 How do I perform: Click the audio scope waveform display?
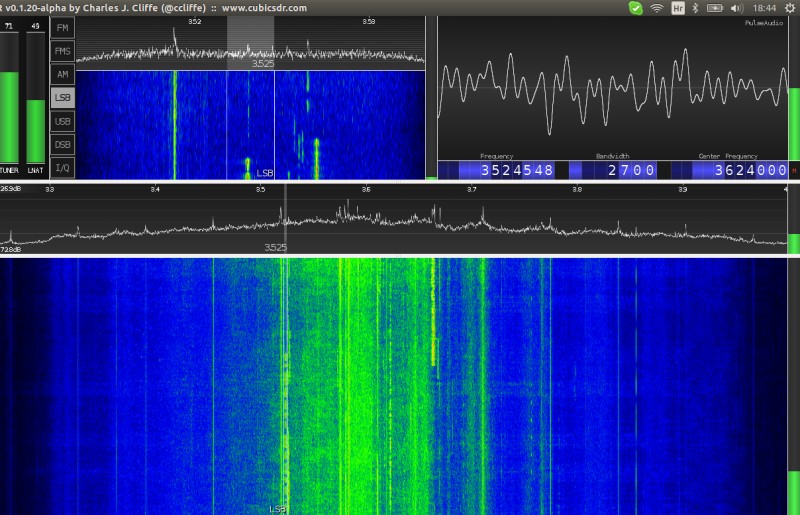(x=613, y=88)
